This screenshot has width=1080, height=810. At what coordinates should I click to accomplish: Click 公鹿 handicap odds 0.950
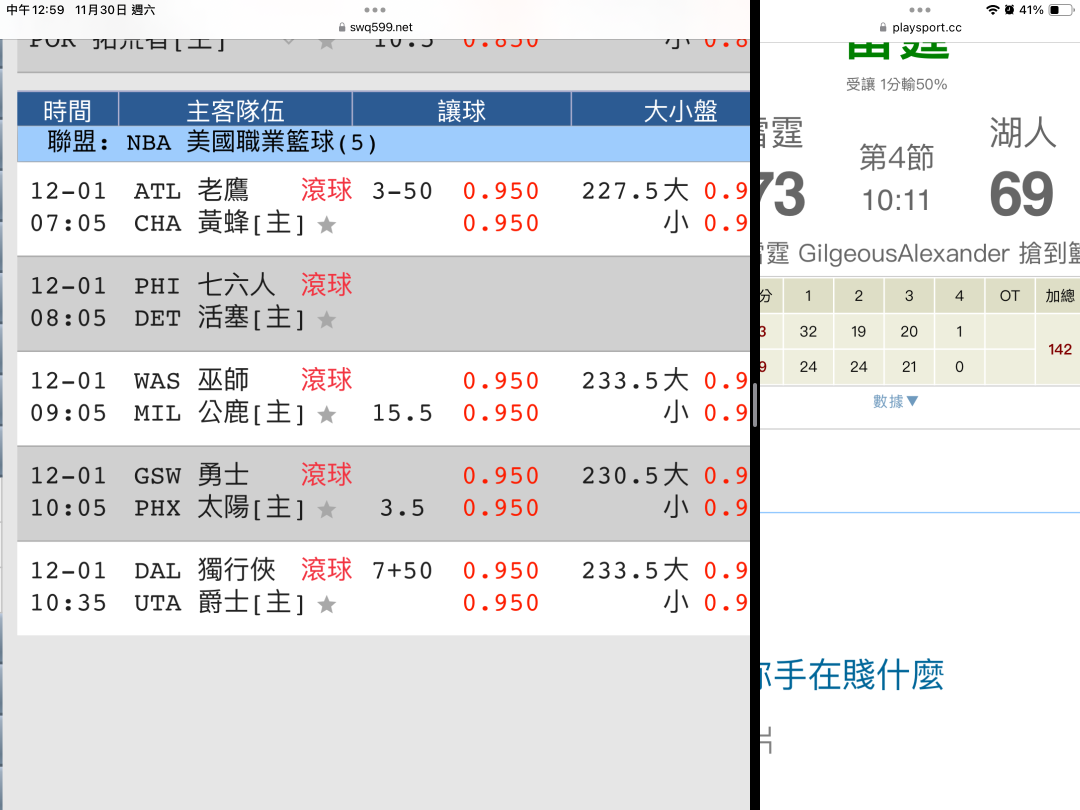coord(501,413)
